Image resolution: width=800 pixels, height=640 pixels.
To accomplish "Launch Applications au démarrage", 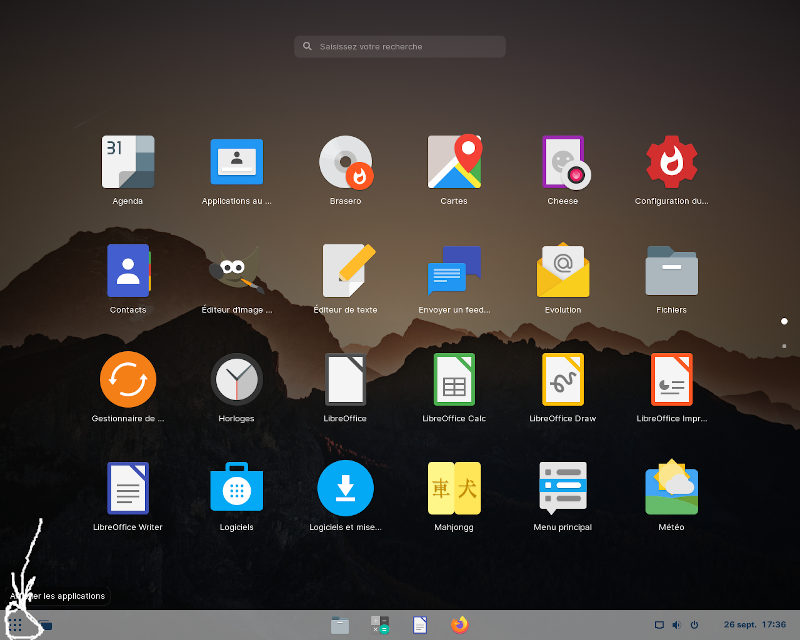I will pos(237,162).
